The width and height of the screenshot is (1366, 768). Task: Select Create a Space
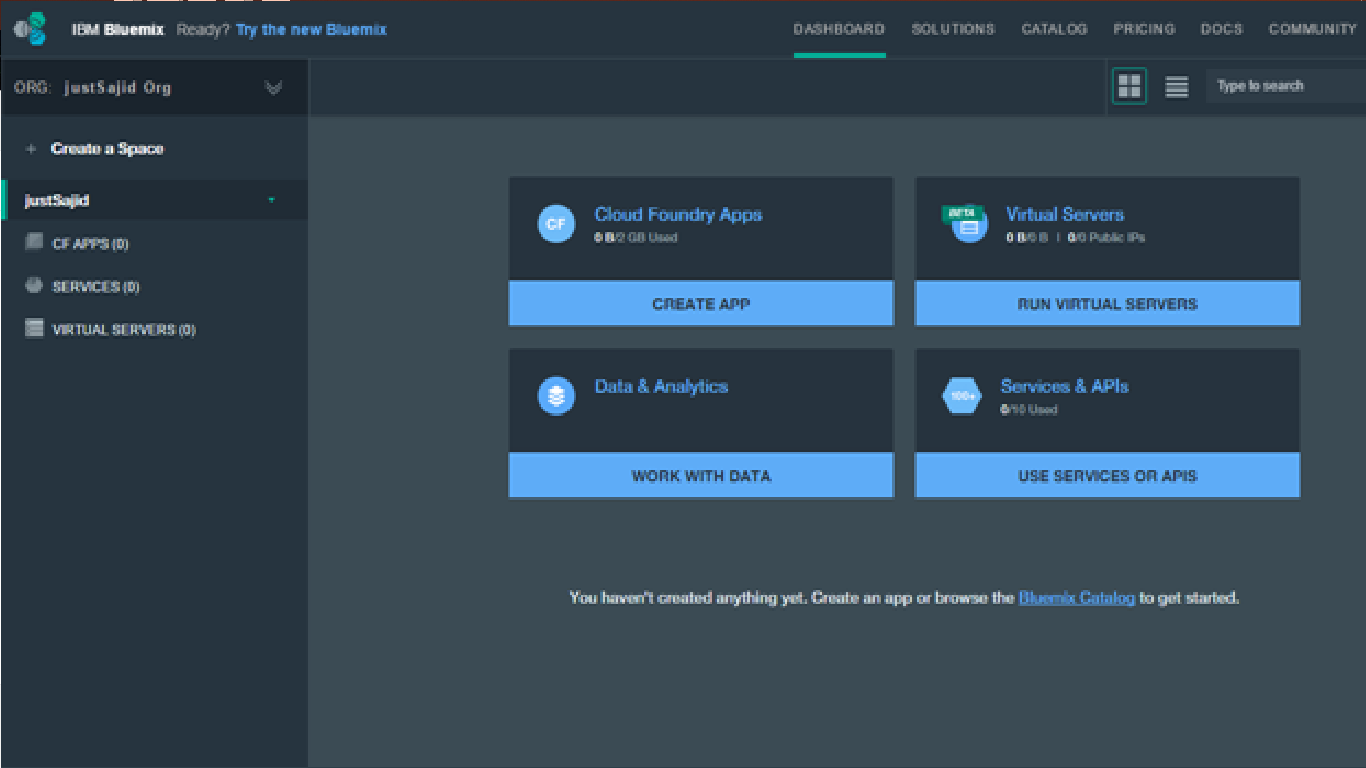[x=107, y=149]
